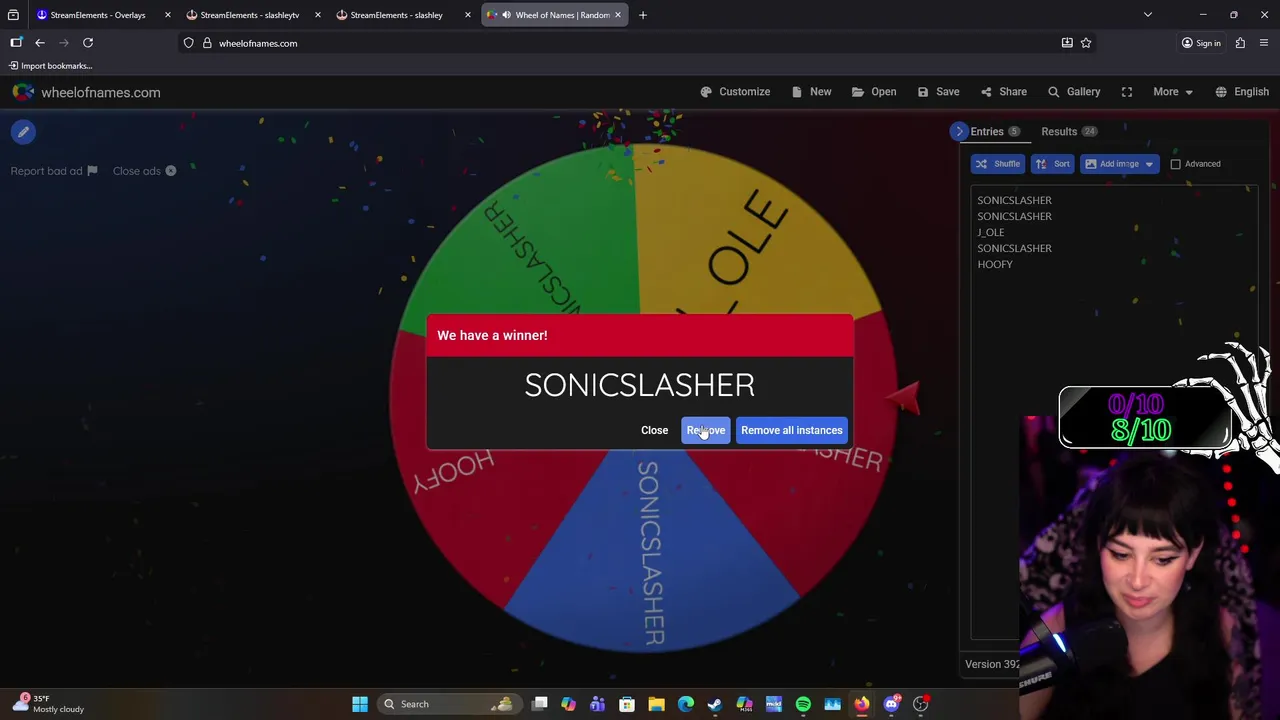This screenshot has height=720, width=1280.
Task: Click the site security shield icon
Action: click(x=188, y=43)
